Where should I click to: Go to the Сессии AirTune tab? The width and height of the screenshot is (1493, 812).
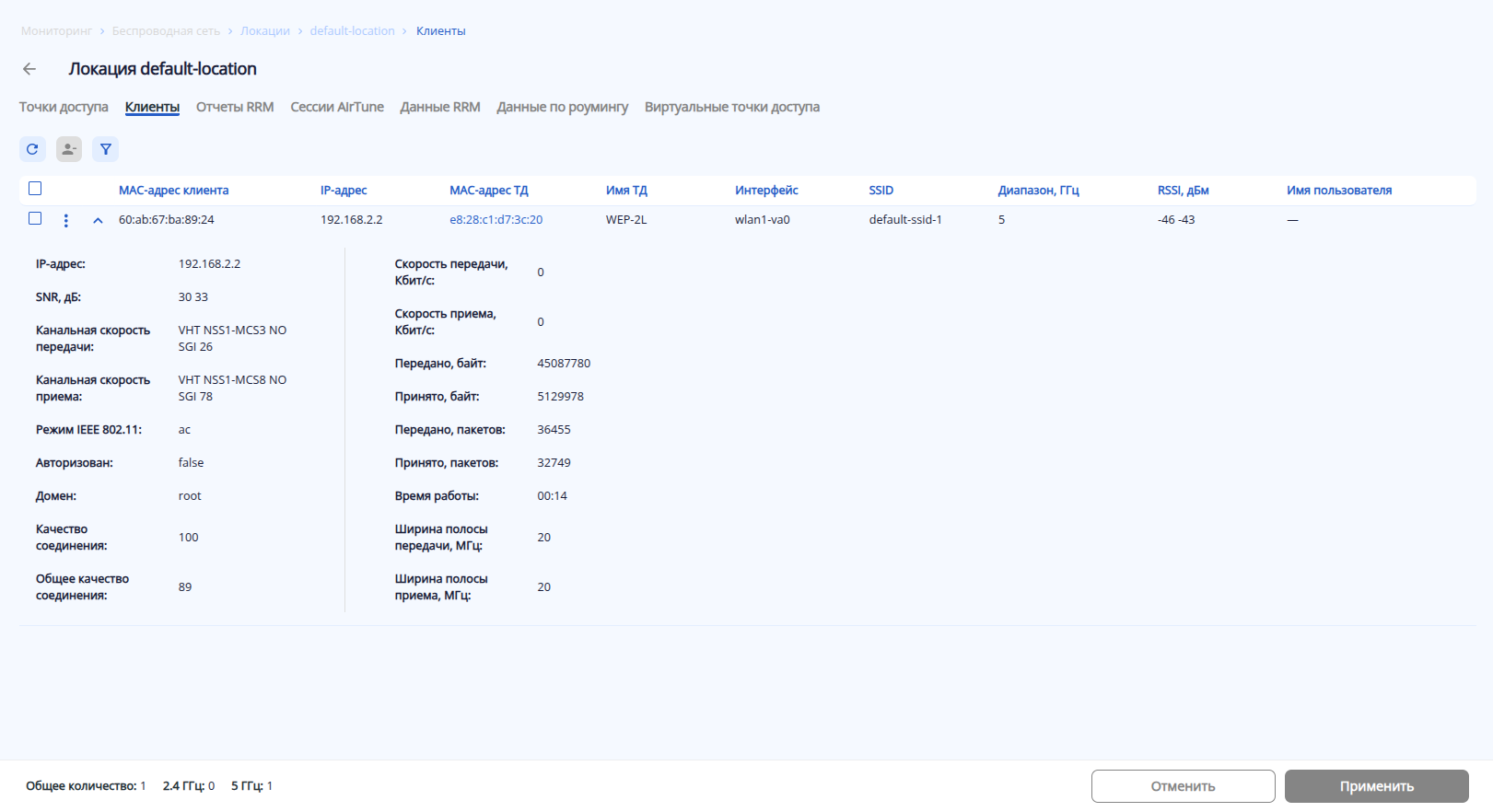337,107
